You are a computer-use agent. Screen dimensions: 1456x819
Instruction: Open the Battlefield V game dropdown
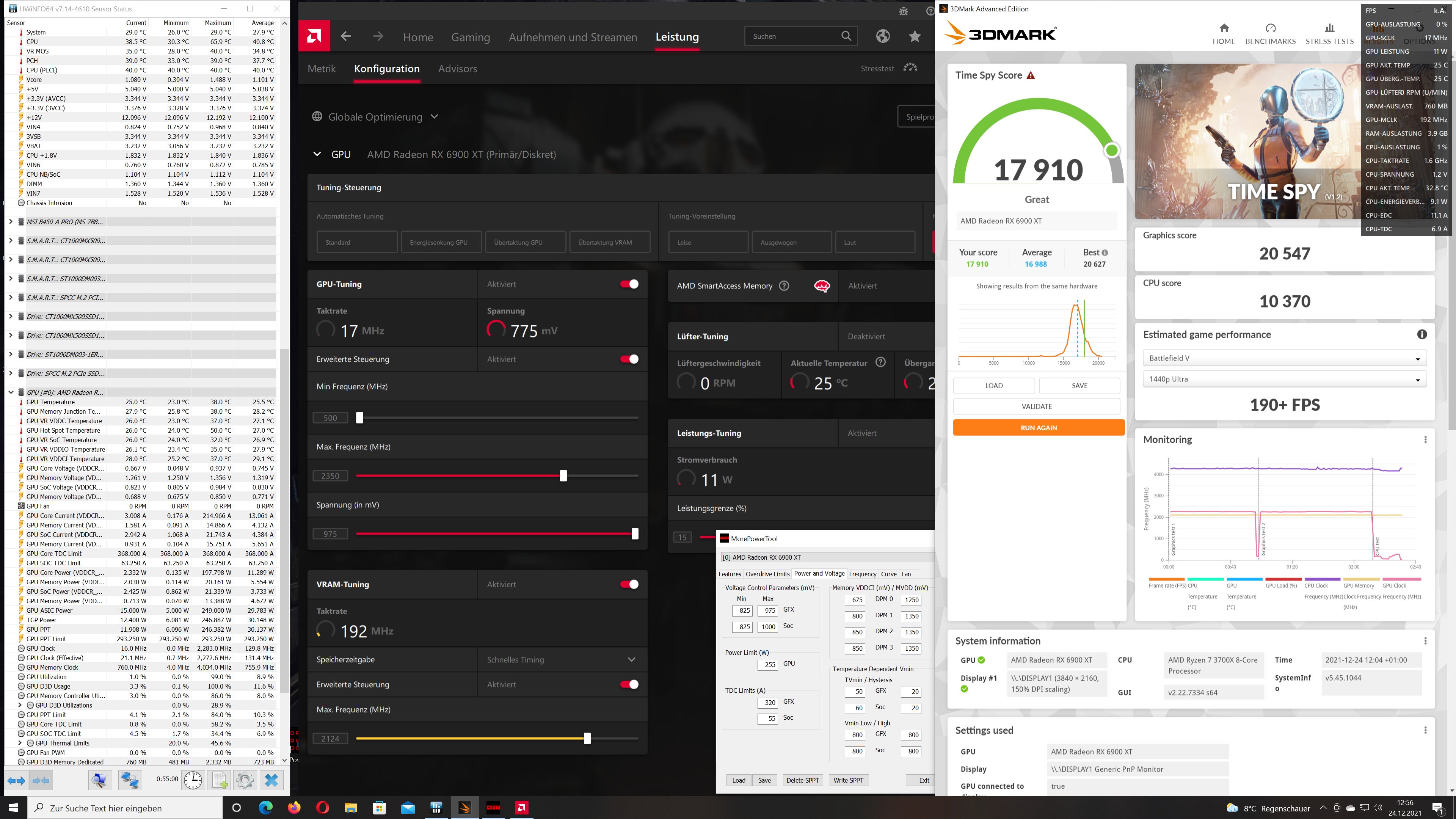(x=1284, y=358)
